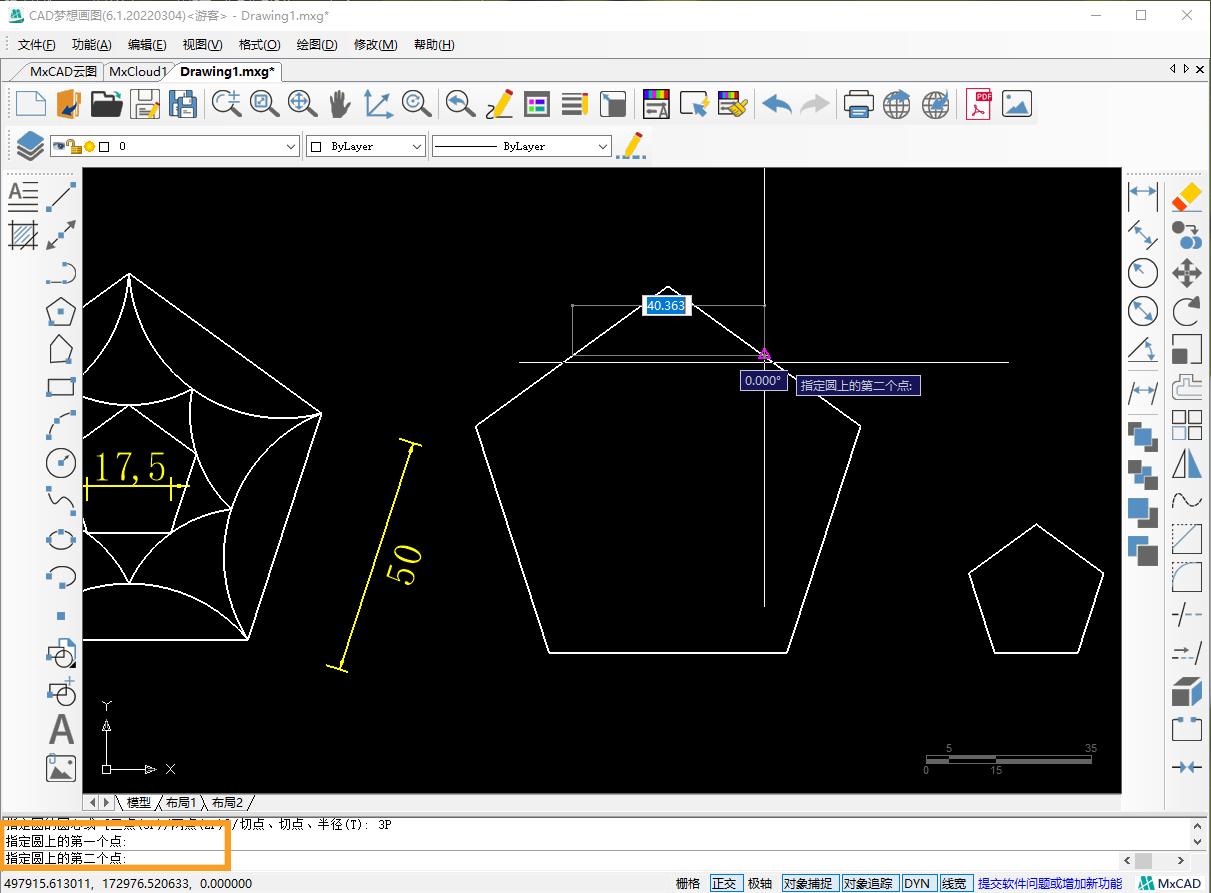Click the Undo arrow button
The width and height of the screenshot is (1211, 893).
pyautogui.click(x=776, y=104)
